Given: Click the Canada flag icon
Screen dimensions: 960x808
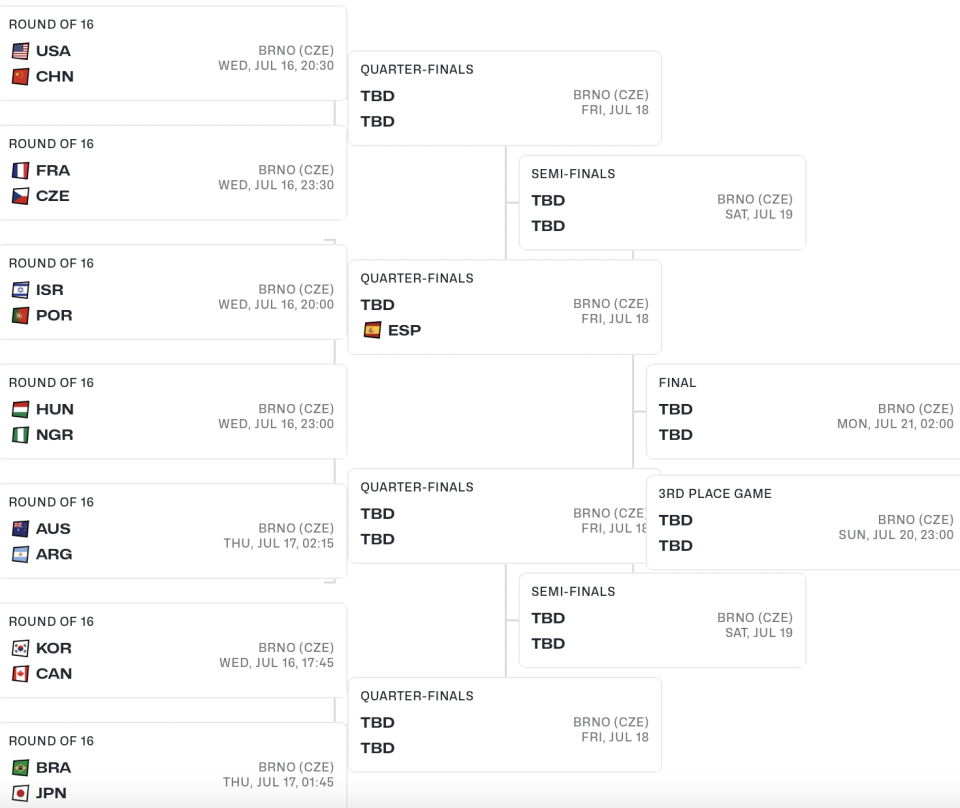Looking at the screenshot, I should 20,673.
